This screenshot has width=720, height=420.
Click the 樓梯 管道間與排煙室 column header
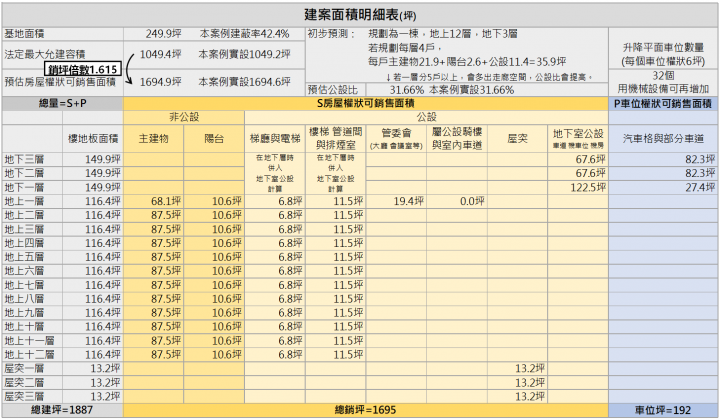335,139
